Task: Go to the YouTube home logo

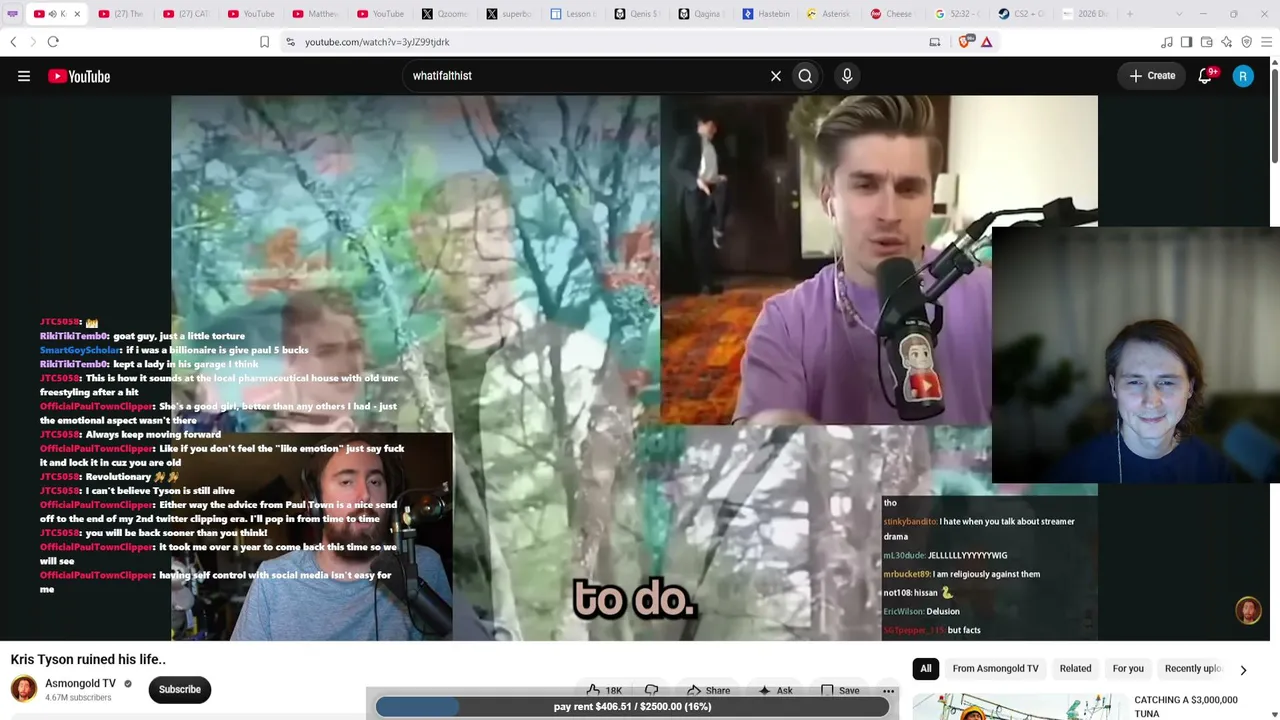Action: click(79, 76)
